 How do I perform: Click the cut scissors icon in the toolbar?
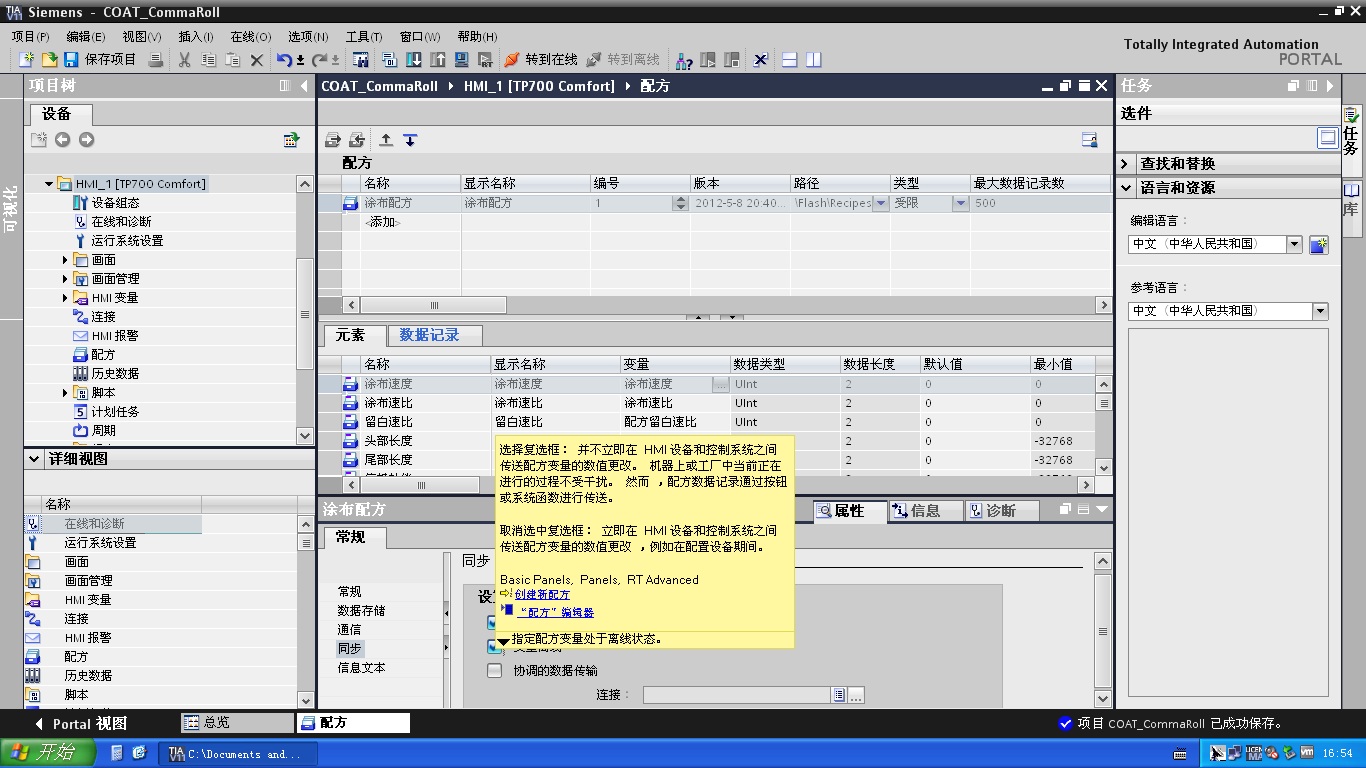pyautogui.click(x=184, y=60)
